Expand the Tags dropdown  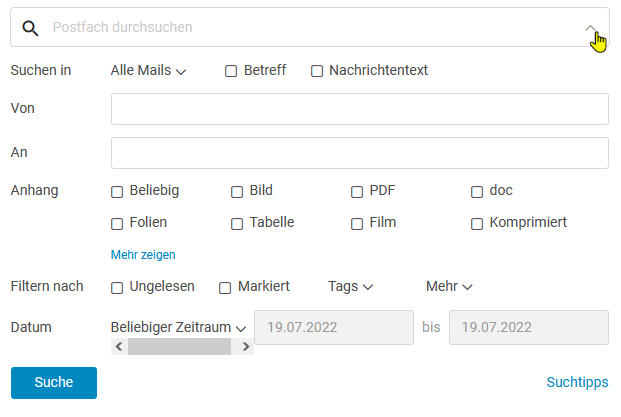[351, 286]
